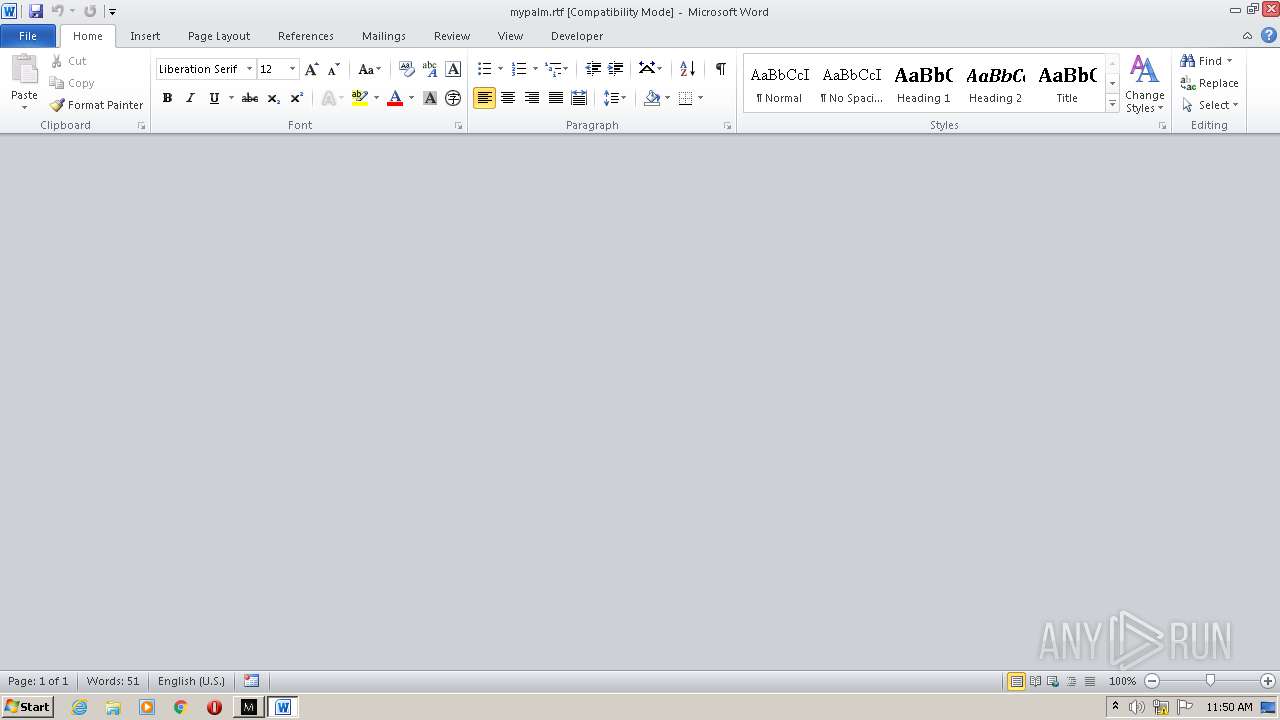The image size is (1280, 720).
Task: Open Line Spacing dropdown
Action: coord(615,98)
